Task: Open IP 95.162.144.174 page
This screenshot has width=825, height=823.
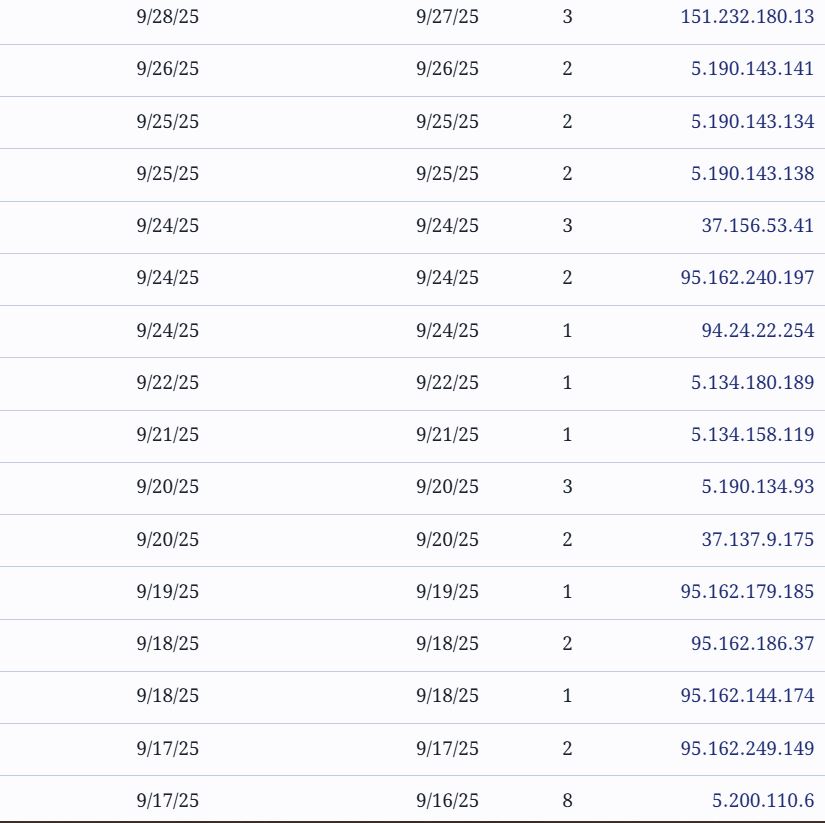Action: coord(746,695)
